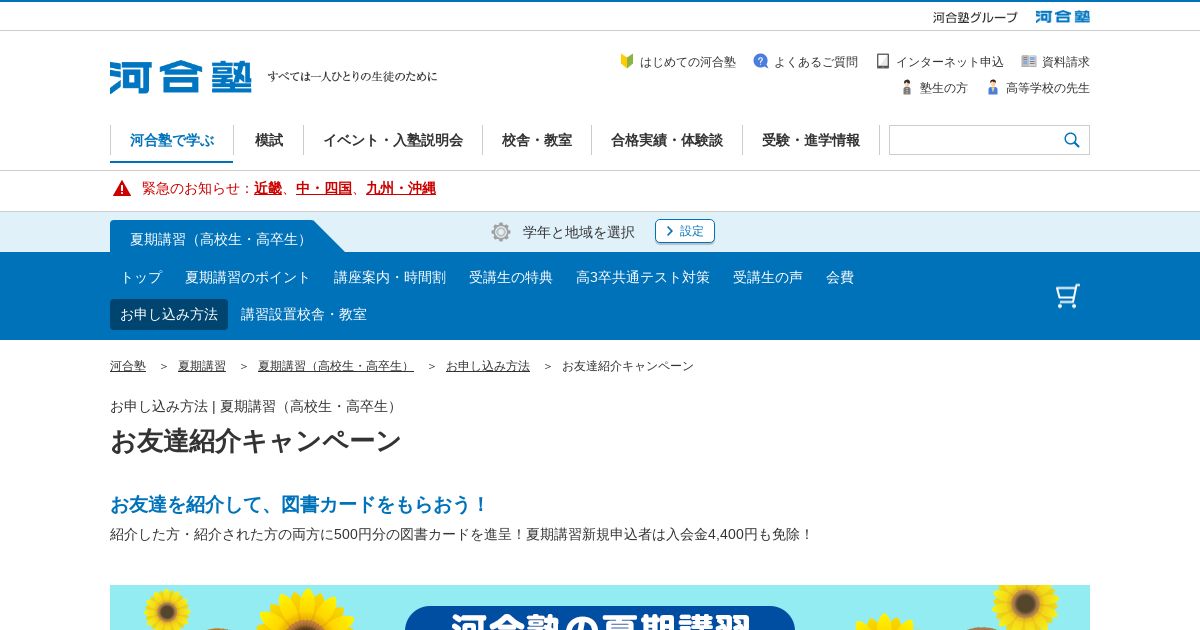Click 夏期講習 breadcrumb link
Screen dimensions: 1200x630
pos(202,366)
